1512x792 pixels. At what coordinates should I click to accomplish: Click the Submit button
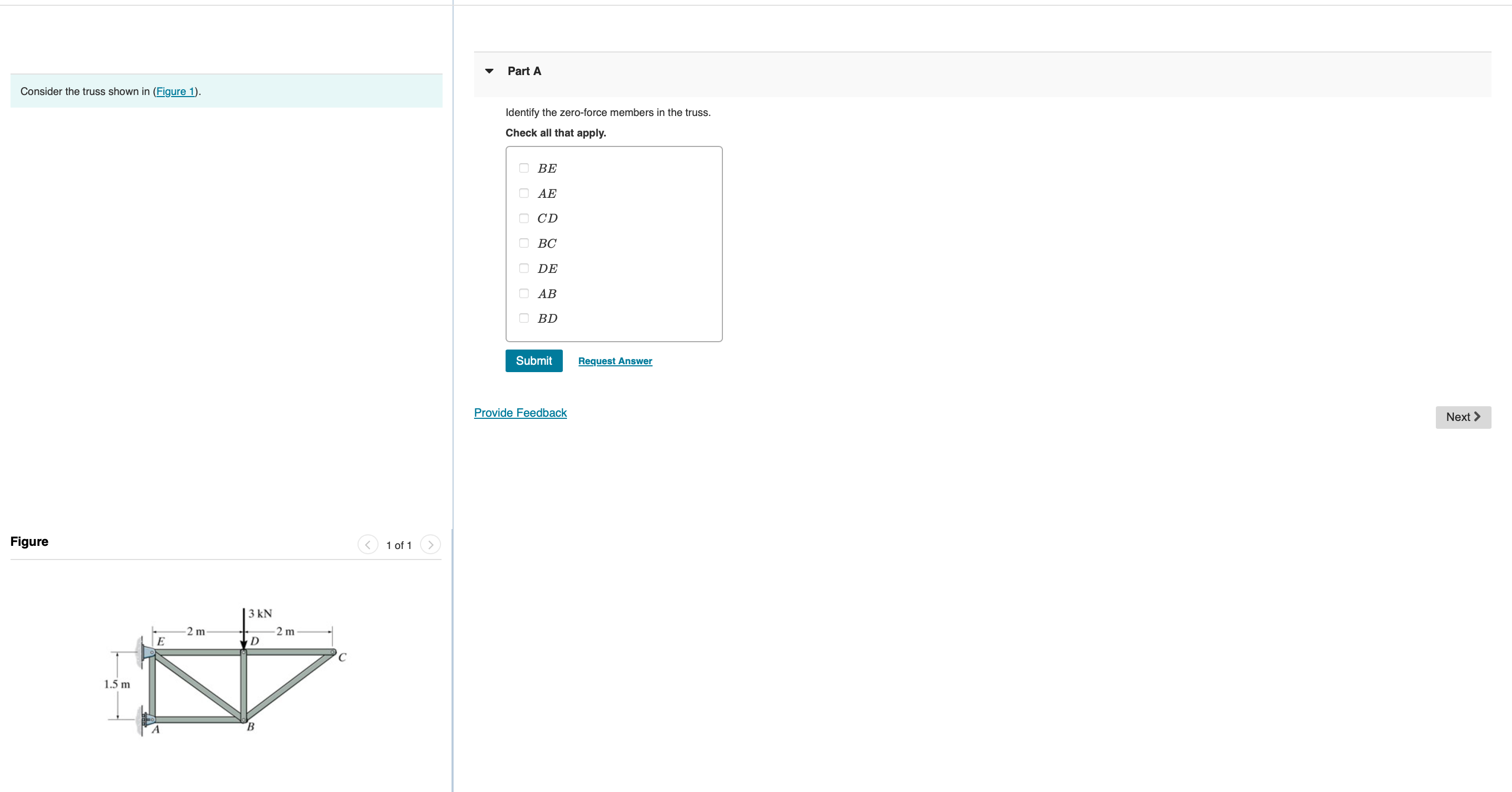(533, 361)
